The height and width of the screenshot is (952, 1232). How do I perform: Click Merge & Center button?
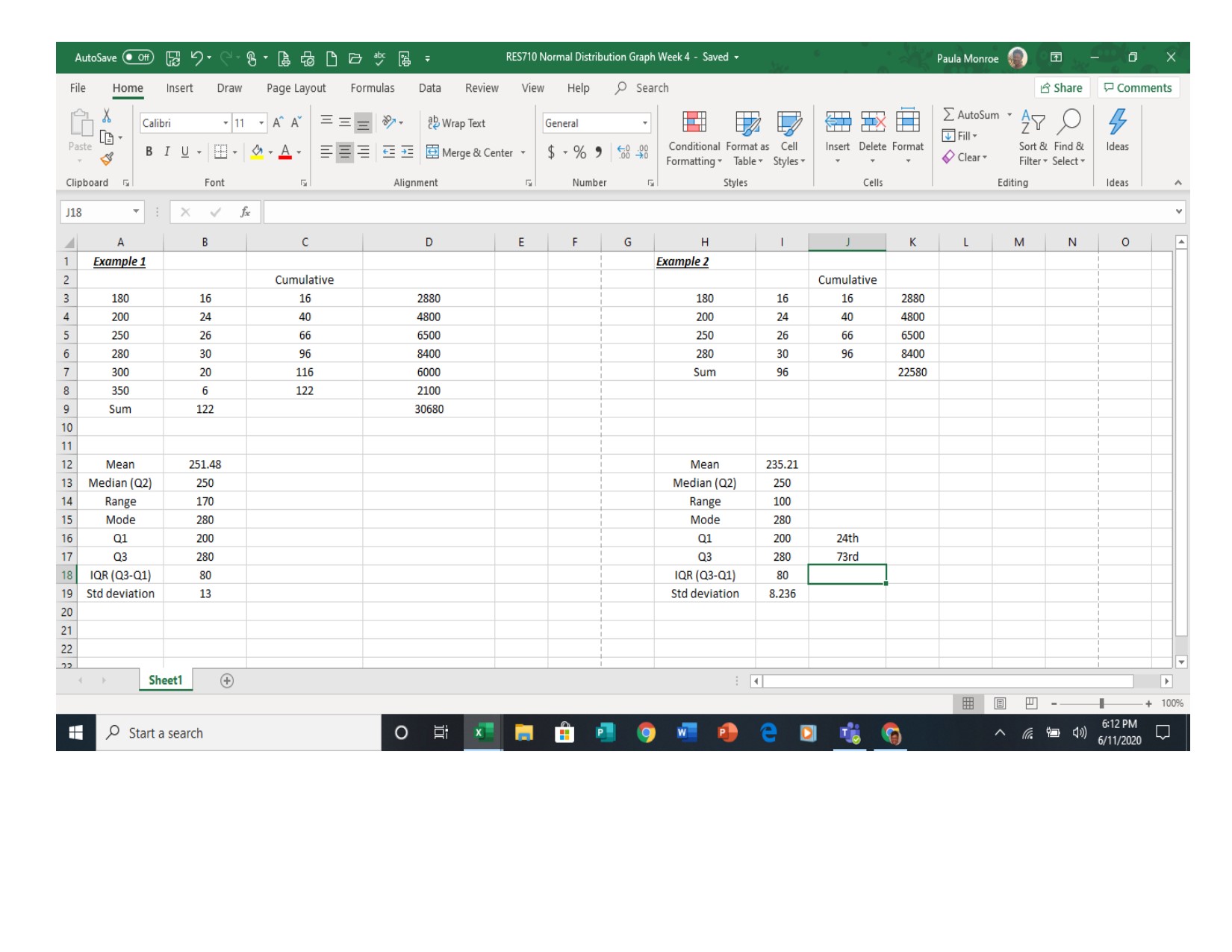[470, 152]
